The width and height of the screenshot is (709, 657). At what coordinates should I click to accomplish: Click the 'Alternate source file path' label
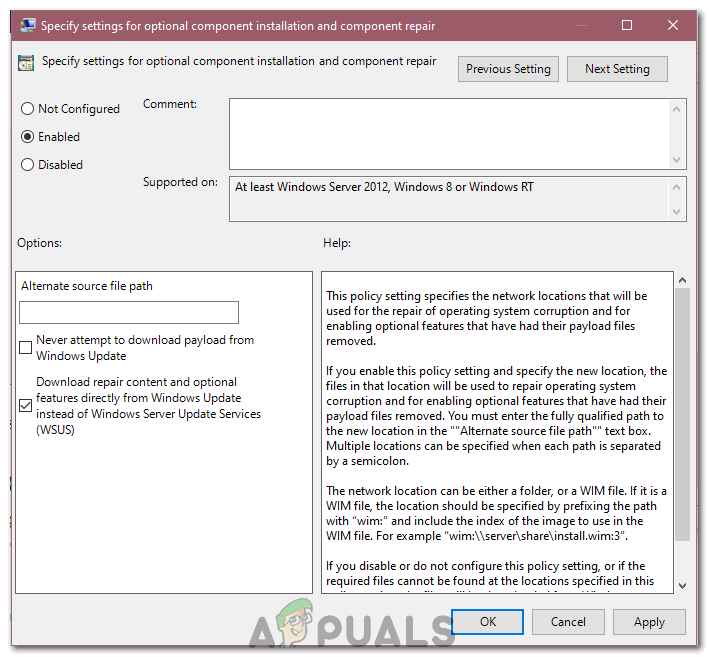pos(87,286)
